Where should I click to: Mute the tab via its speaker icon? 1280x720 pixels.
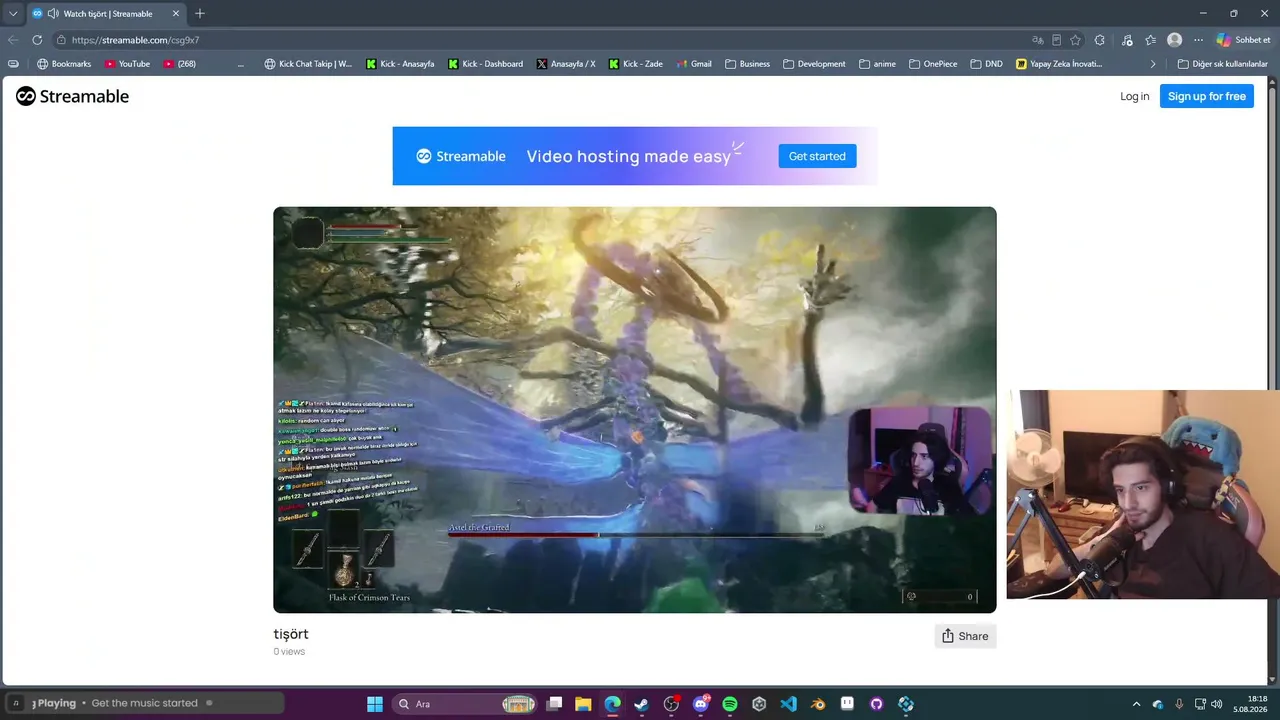click(x=52, y=14)
